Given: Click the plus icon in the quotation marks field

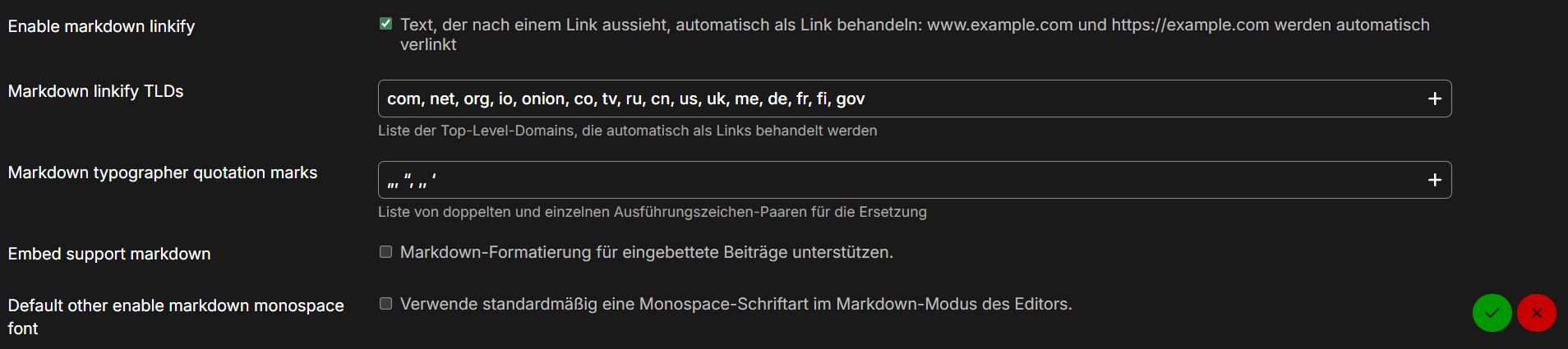Looking at the screenshot, I should point(1435,180).
